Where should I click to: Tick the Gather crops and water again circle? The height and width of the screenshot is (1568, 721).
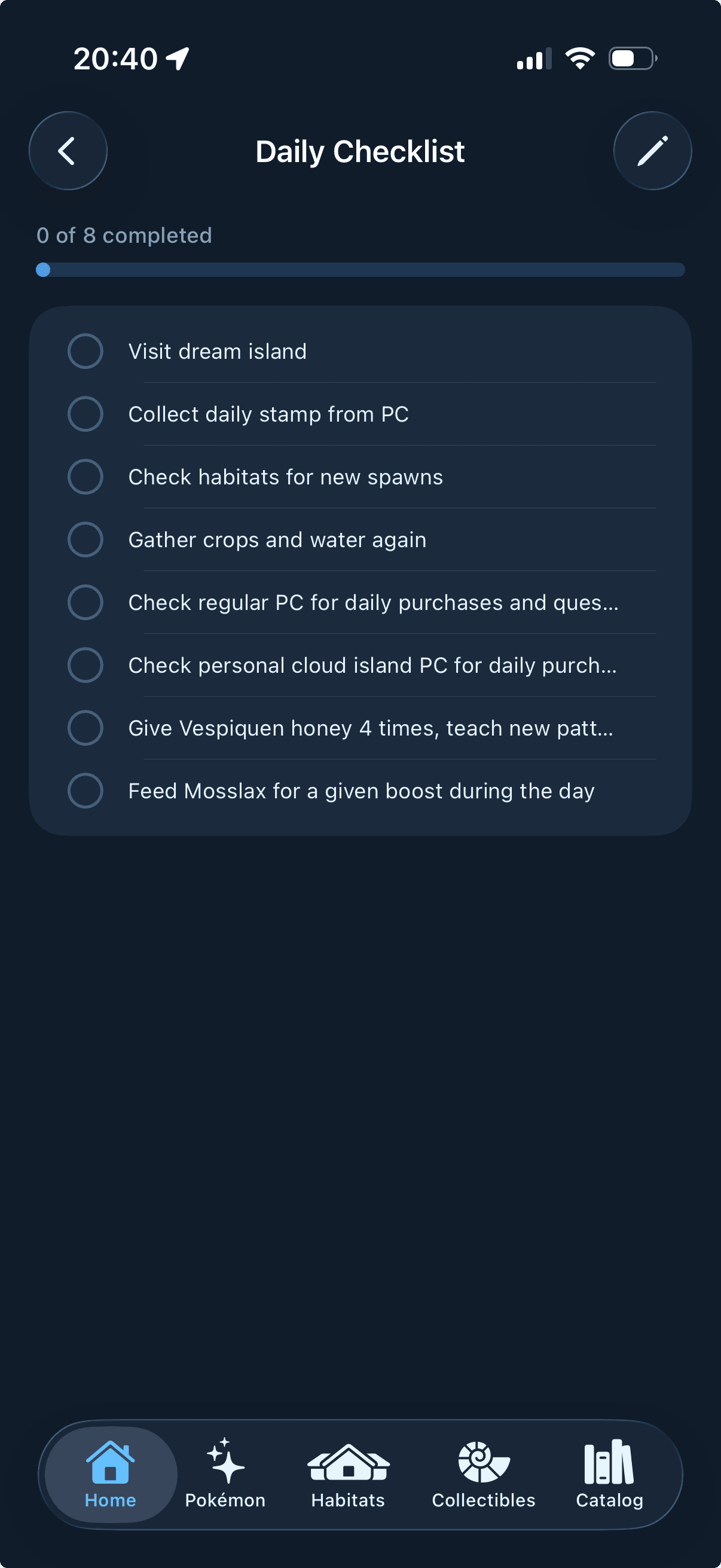(85, 539)
